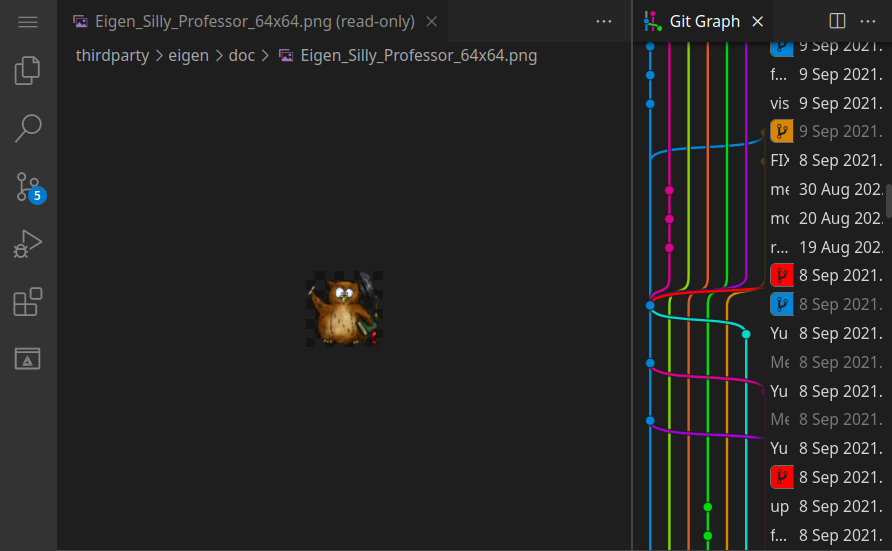Select the Git Graph tab
Screen dimensions: 892x551
[704, 22]
